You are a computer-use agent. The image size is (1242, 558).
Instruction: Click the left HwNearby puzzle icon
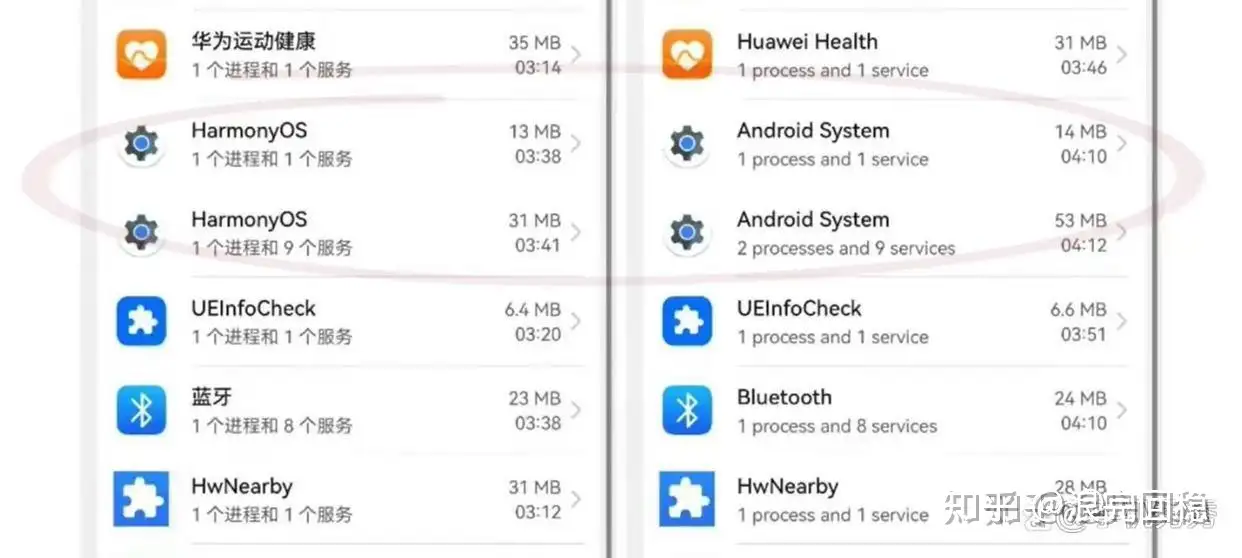[x=141, y=499]
